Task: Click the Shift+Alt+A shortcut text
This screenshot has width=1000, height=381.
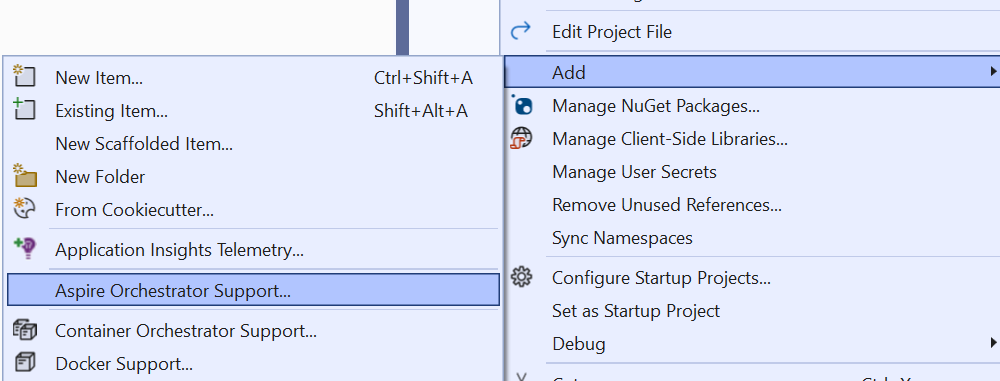Action: [421, 111]
